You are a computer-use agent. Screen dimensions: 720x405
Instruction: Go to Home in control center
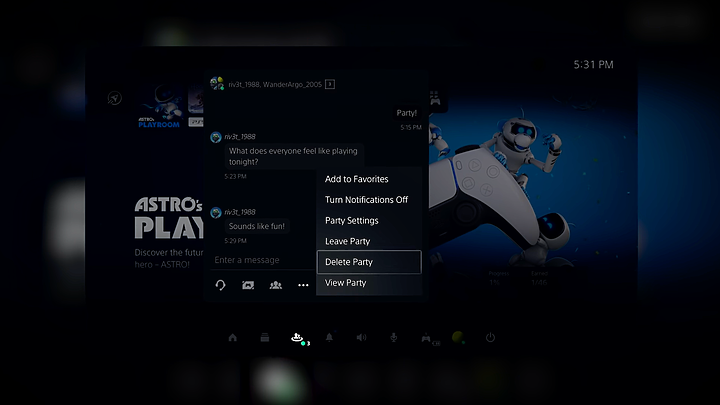(x=233, y=338)
